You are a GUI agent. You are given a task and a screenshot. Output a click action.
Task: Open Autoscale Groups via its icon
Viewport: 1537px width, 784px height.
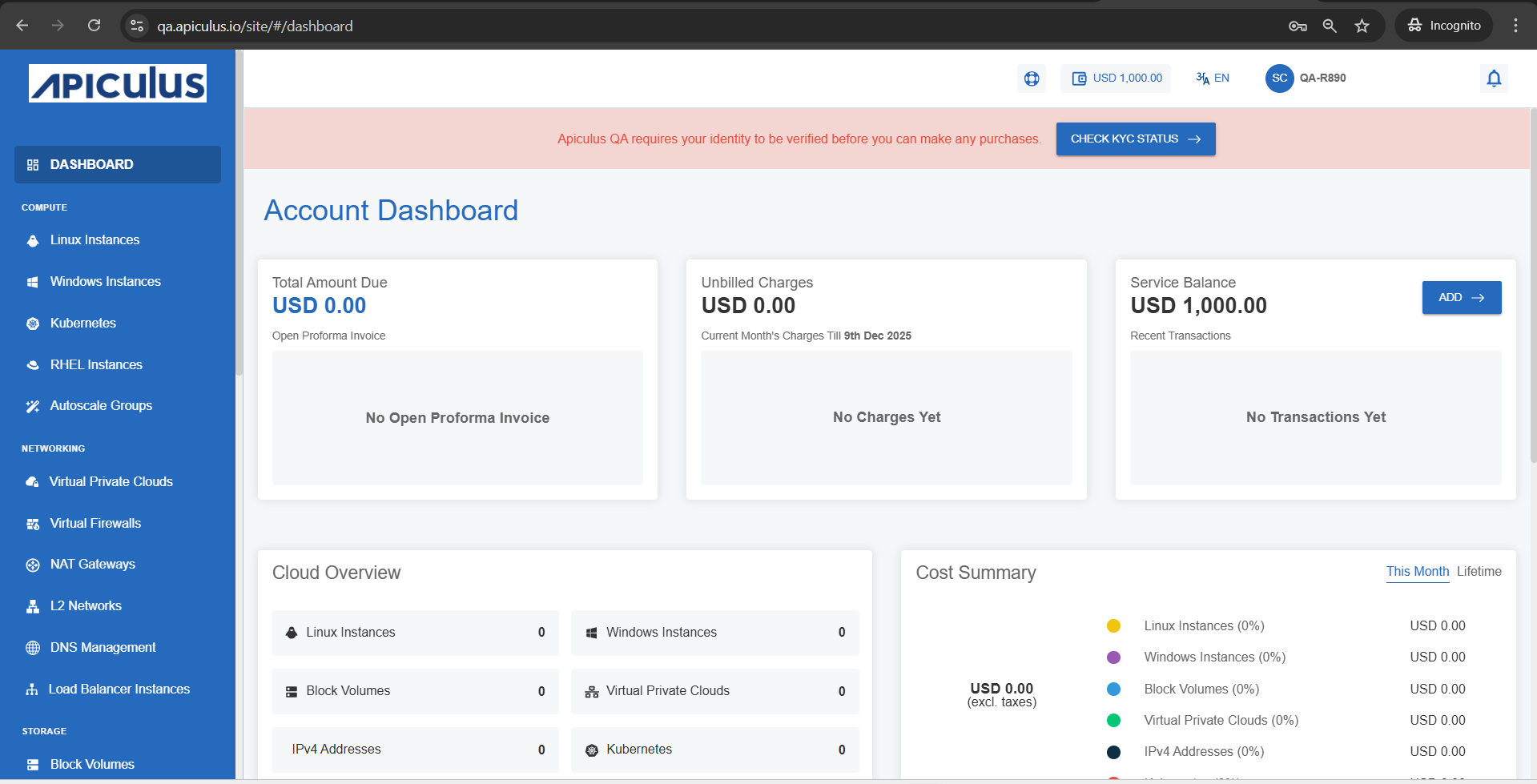click(x=32, y=405)
